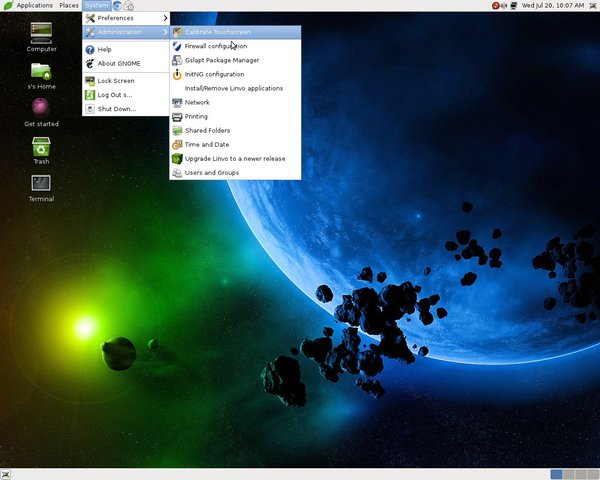Open Firewall configuration
Screen dimensions: 600x480
(235, 46)
